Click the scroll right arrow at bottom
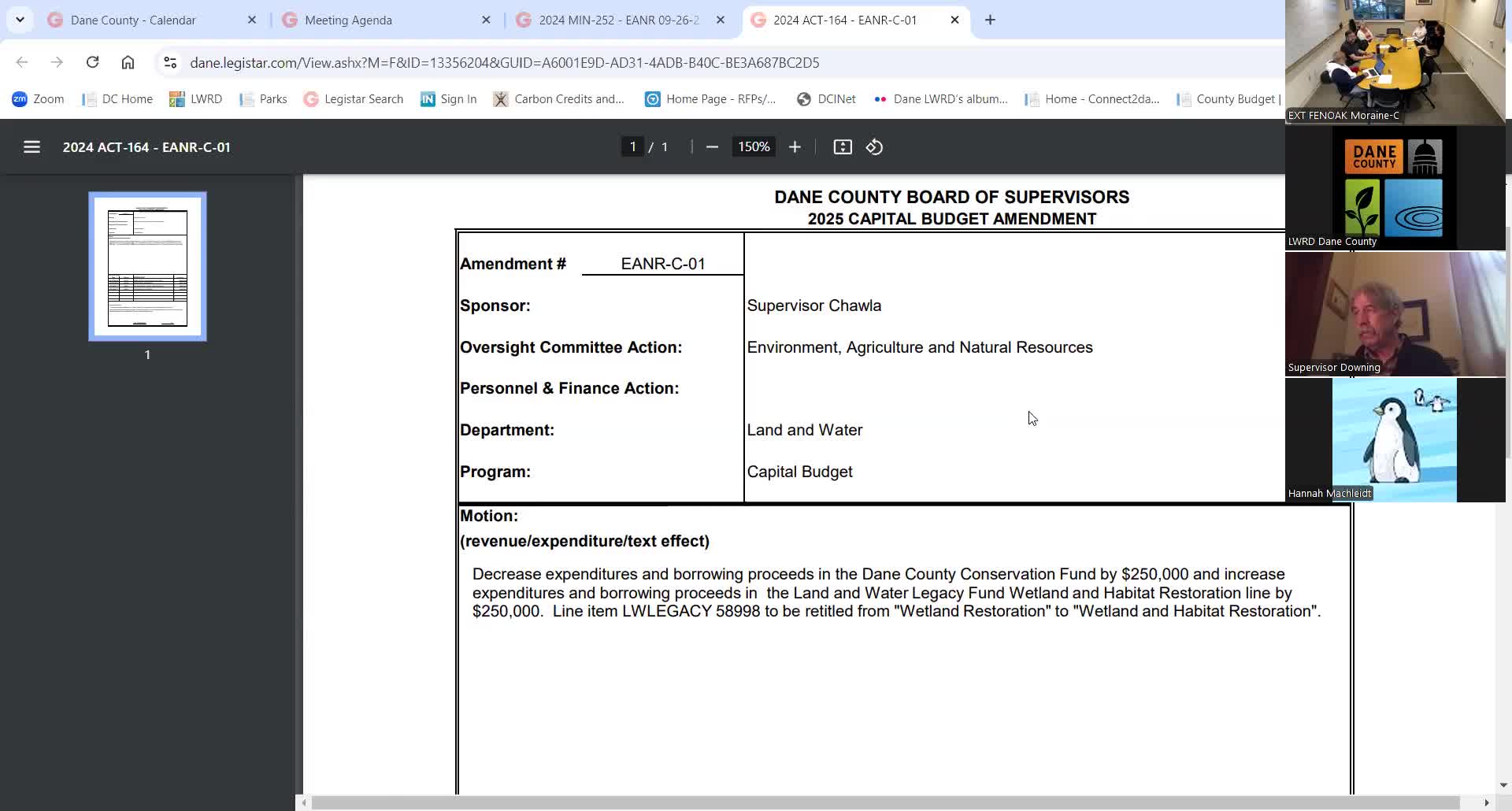Viewport: 1512px width, 811px height. point(1487,802)
